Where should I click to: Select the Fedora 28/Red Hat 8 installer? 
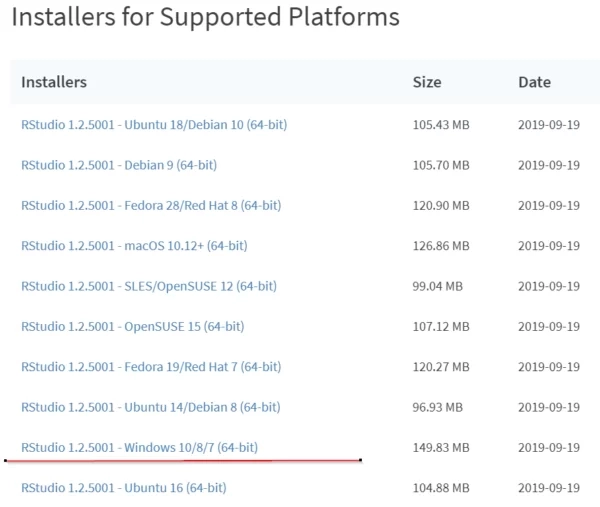[151, 205]
